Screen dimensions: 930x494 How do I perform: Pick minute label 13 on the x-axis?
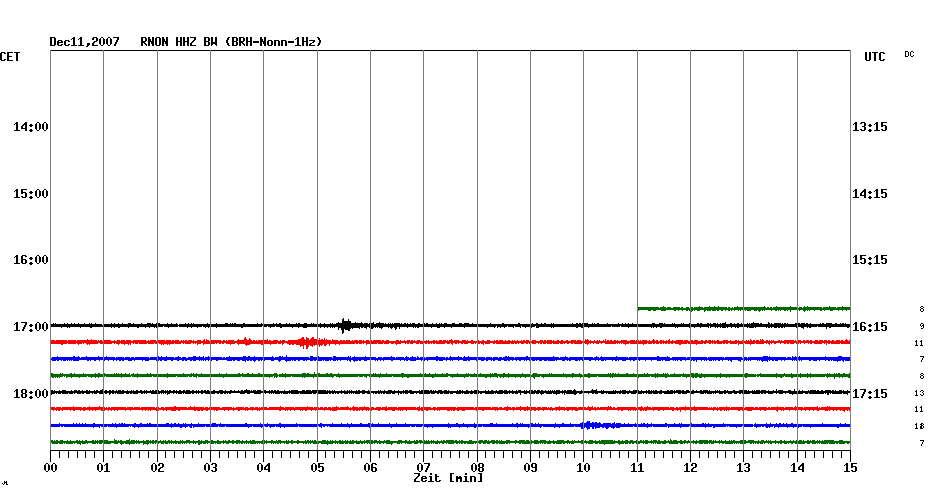pos(744,468)
